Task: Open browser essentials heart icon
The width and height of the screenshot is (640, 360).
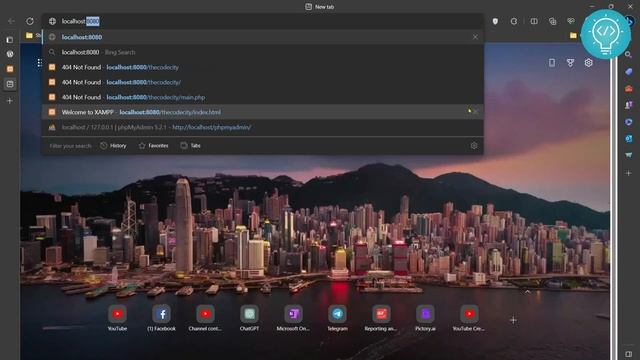Action: pyautogui.click(x=571, y=21)
